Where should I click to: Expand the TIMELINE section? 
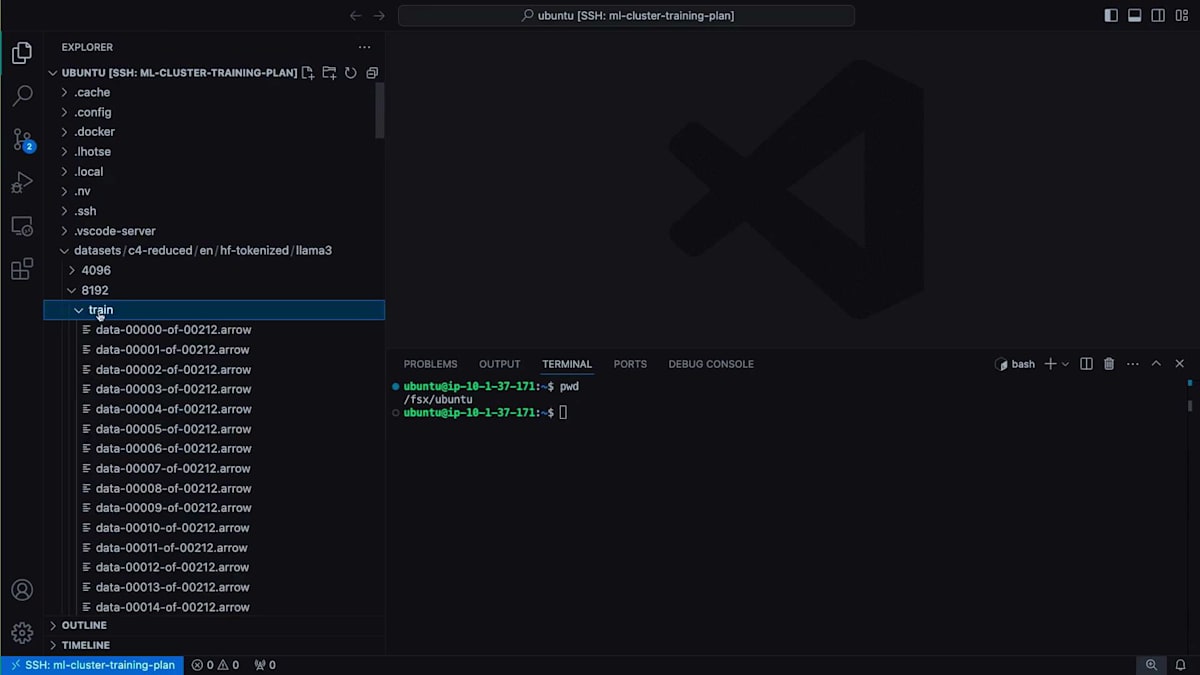click(x=214, y=645)
